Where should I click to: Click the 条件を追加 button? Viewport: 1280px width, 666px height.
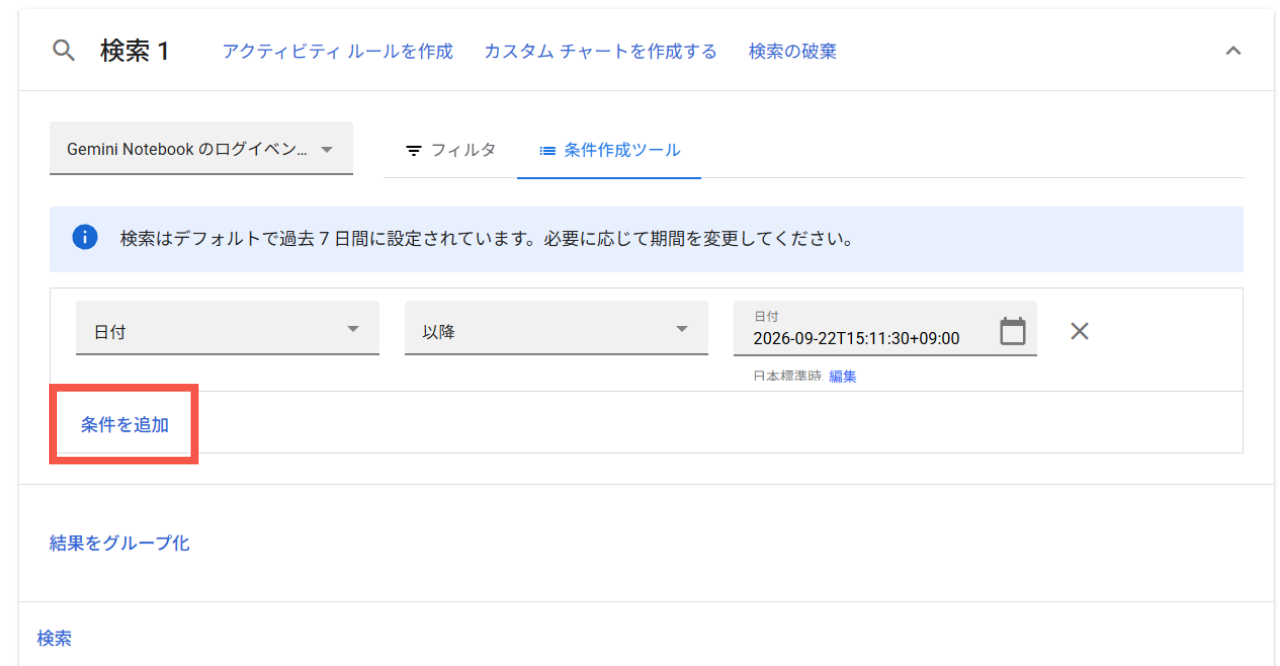[124, 424]
